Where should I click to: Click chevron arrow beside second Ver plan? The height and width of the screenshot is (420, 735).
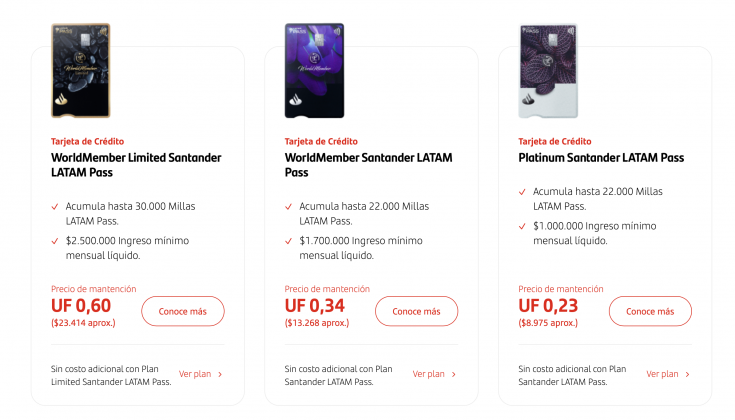click(453, 375)
